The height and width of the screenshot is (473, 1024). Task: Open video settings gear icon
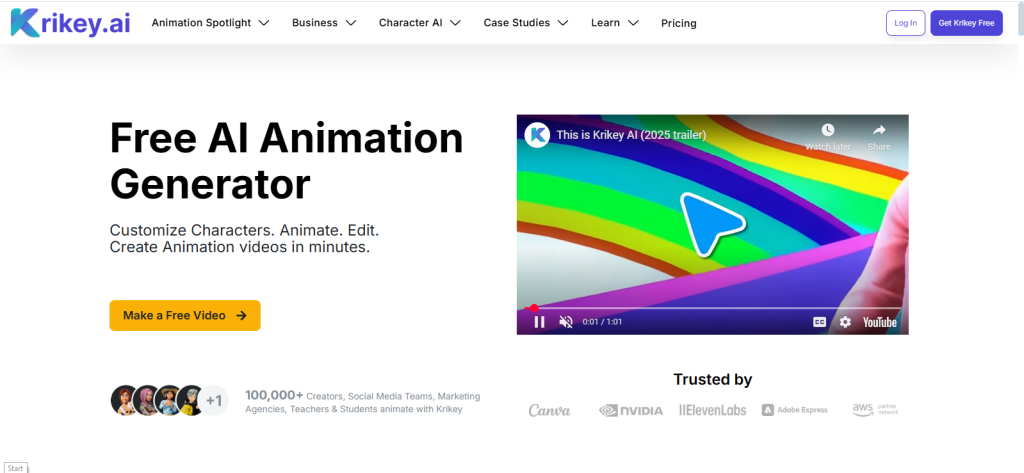[x=845, y=322]
